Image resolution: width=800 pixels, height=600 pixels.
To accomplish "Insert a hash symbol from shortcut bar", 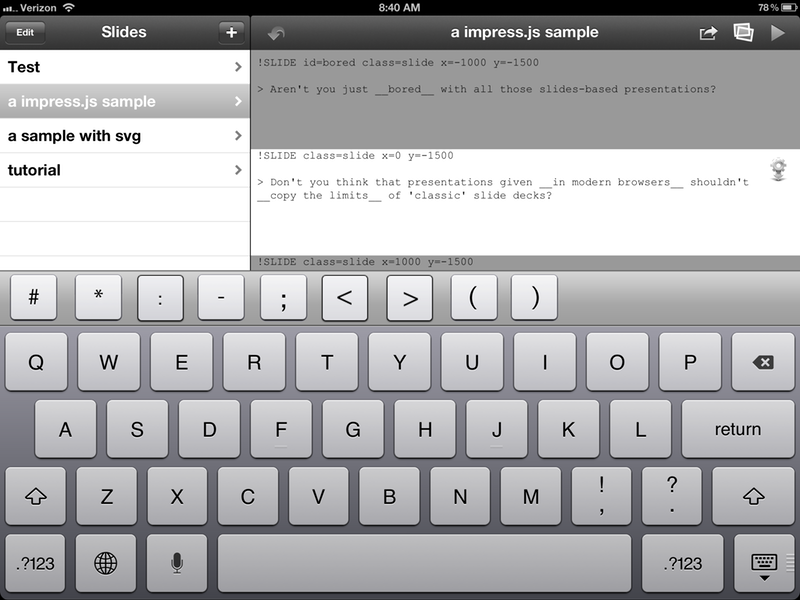I will coord(34,297).
